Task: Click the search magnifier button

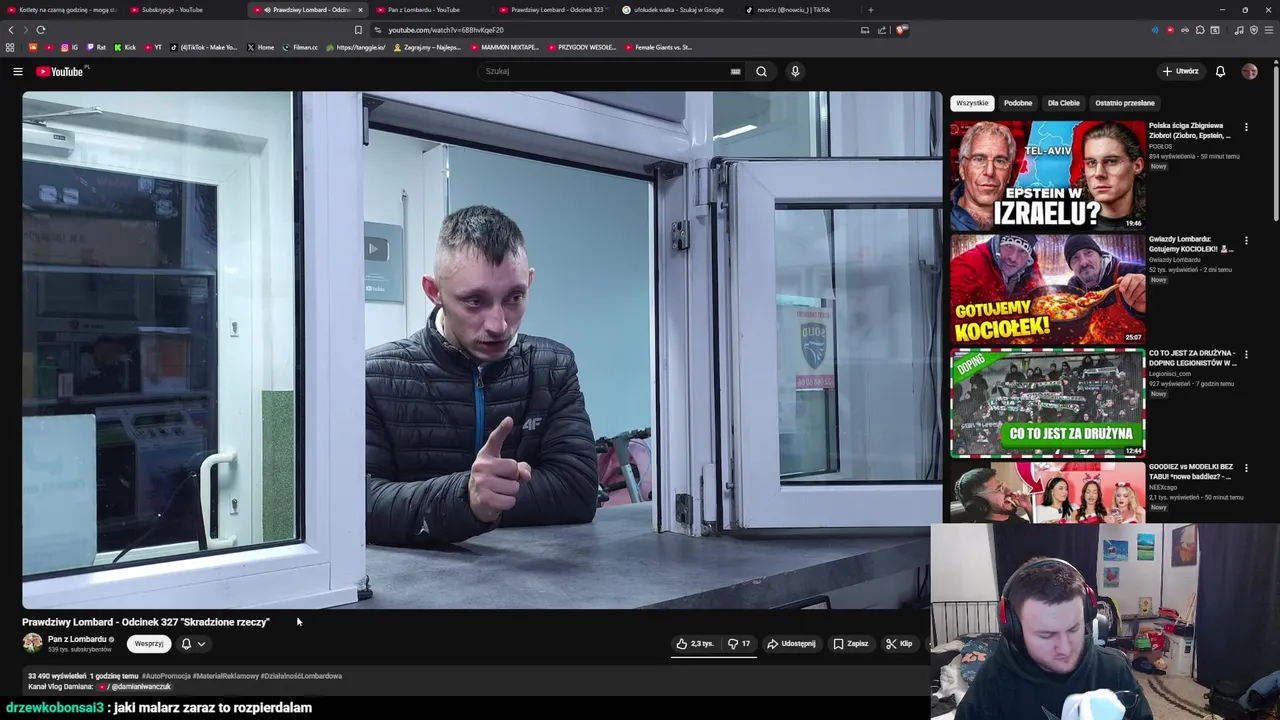Action: [761, 71]
